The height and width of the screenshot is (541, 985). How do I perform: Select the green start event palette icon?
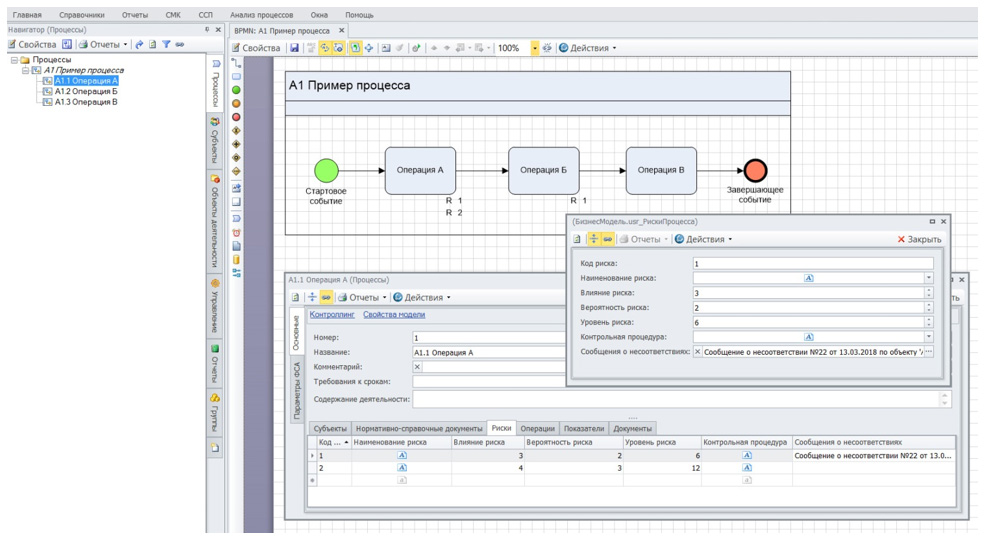(237, 90)
